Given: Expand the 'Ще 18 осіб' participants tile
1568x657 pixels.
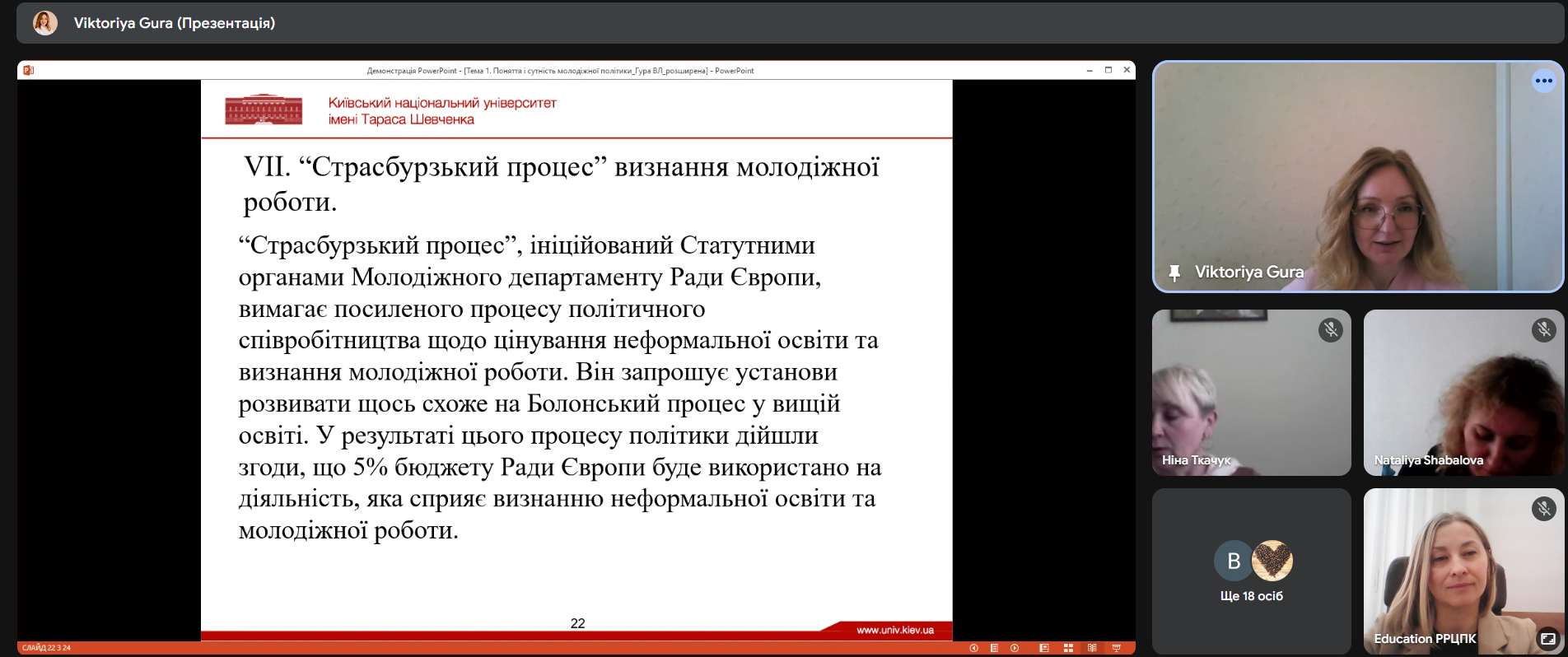Looking at the screenshot, I should (x=1251, y=571).
